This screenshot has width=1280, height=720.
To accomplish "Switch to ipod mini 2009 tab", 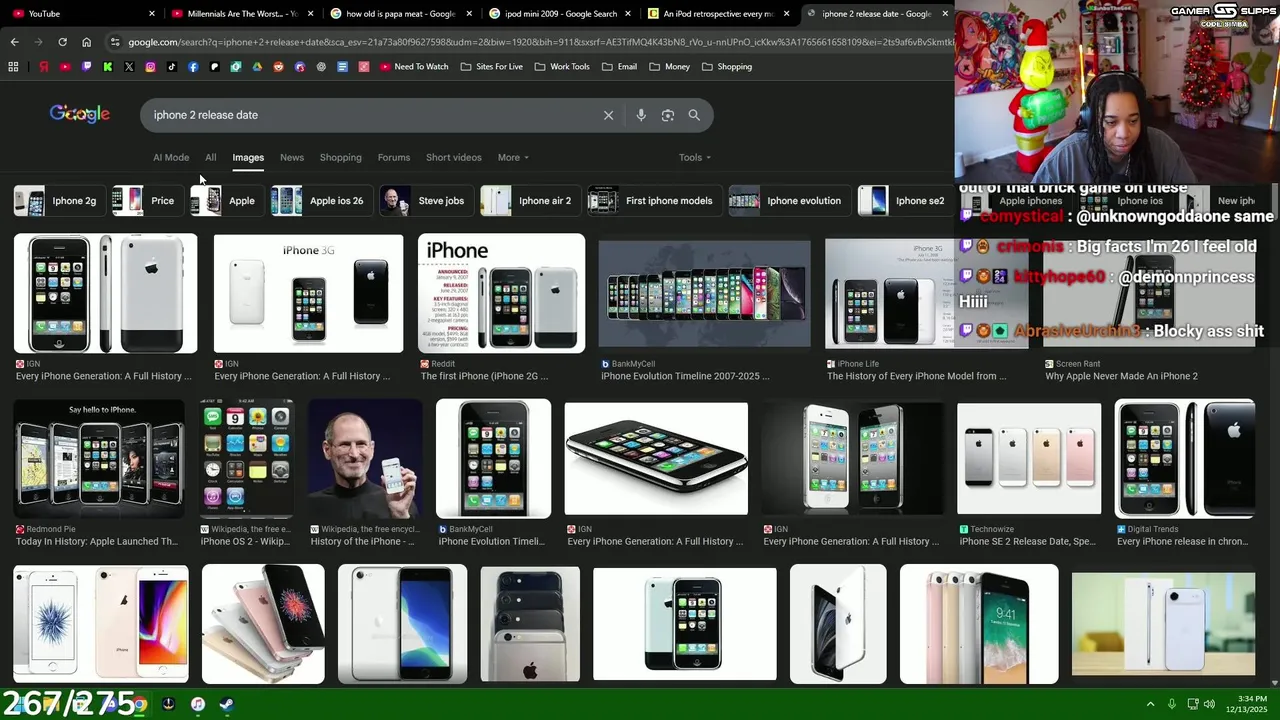I will (x=560, y=14).
